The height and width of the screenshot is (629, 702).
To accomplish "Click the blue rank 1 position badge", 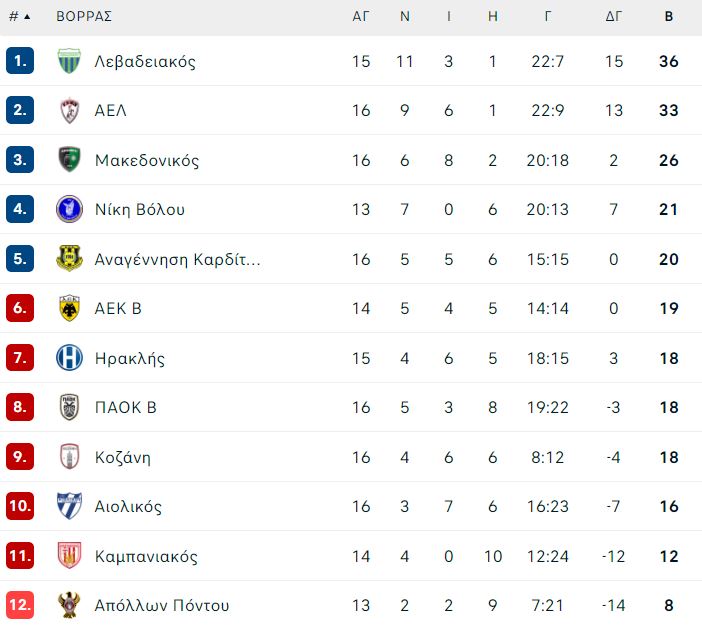I will tap(20, 60).
